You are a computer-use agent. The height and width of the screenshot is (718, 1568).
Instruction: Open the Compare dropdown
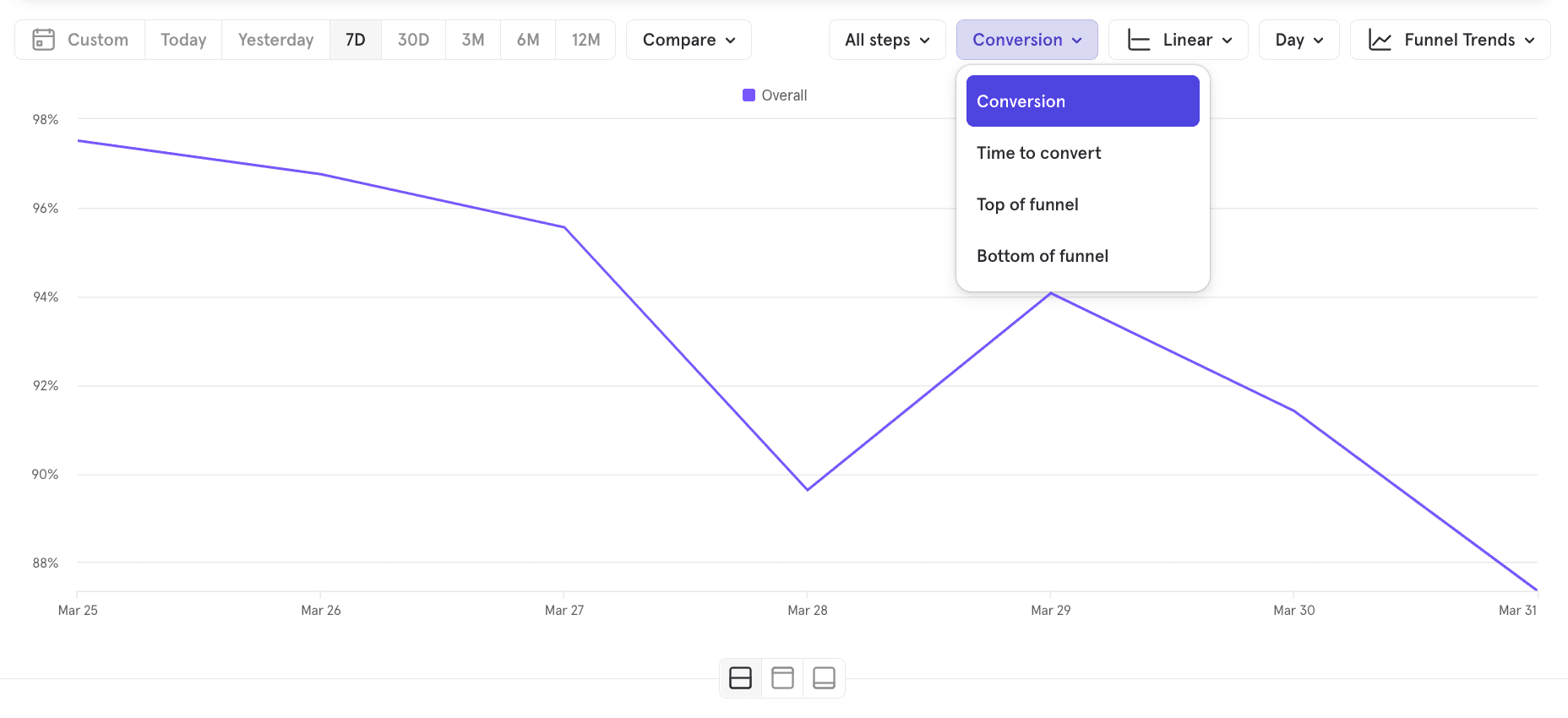click(x=689, y=40)
